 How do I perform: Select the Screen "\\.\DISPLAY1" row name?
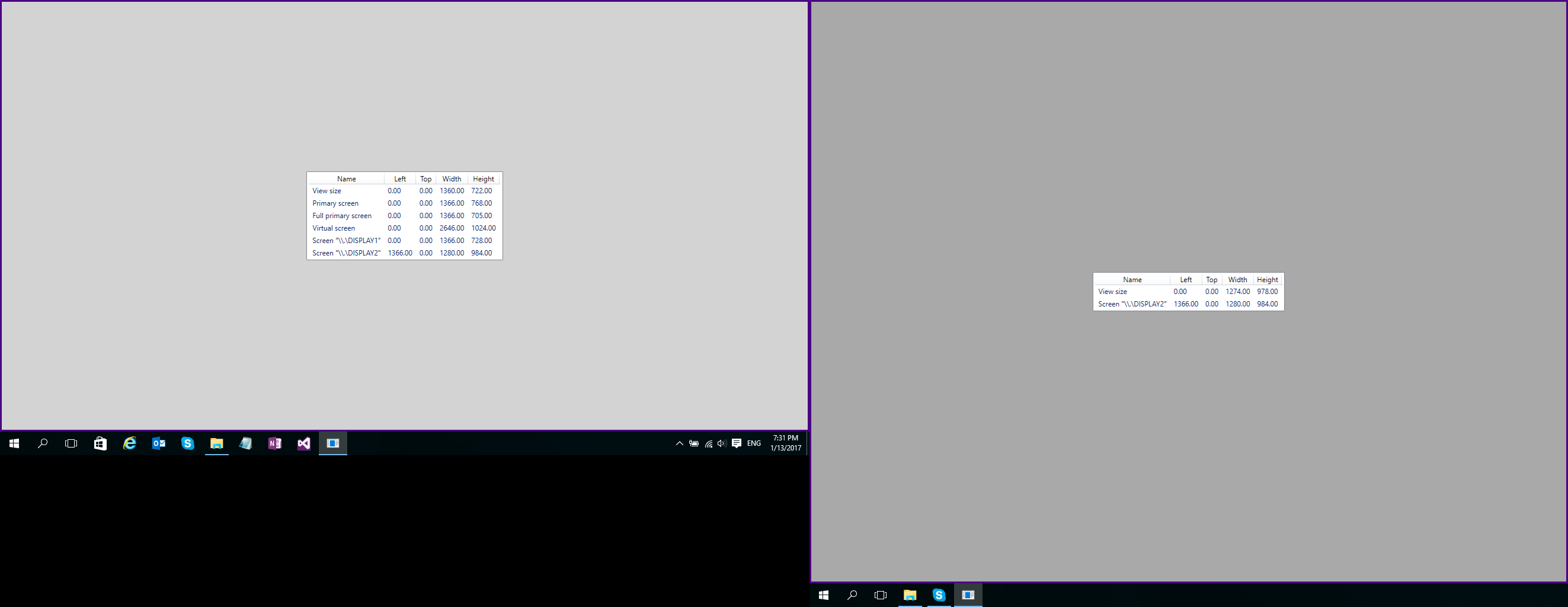coord(346,241)
